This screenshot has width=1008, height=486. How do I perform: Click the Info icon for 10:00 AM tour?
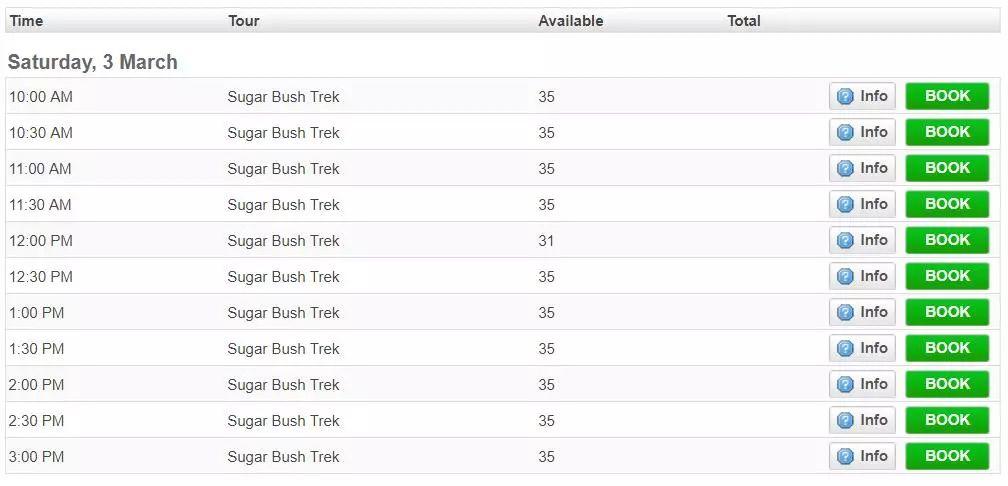[x=862, y=97]
